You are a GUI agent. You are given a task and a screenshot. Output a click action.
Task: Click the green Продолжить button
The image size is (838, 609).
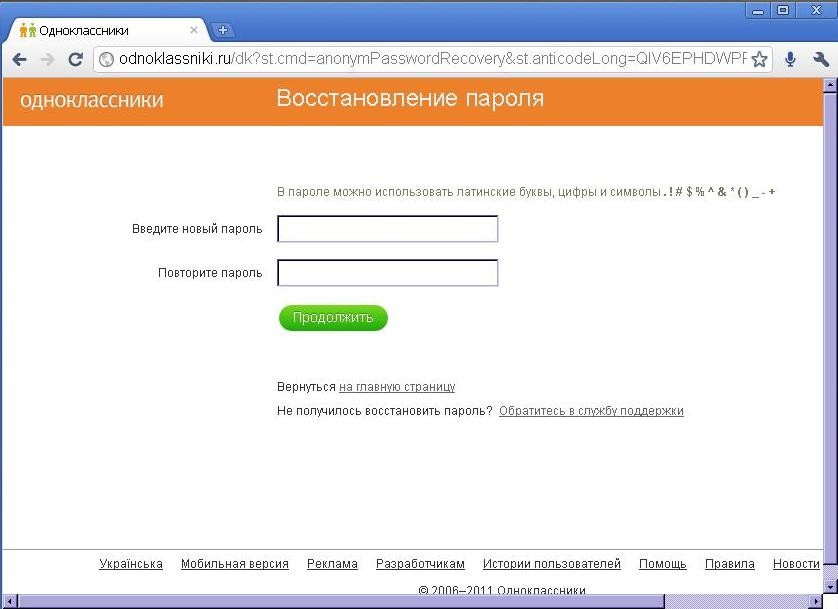click(333, 318)
